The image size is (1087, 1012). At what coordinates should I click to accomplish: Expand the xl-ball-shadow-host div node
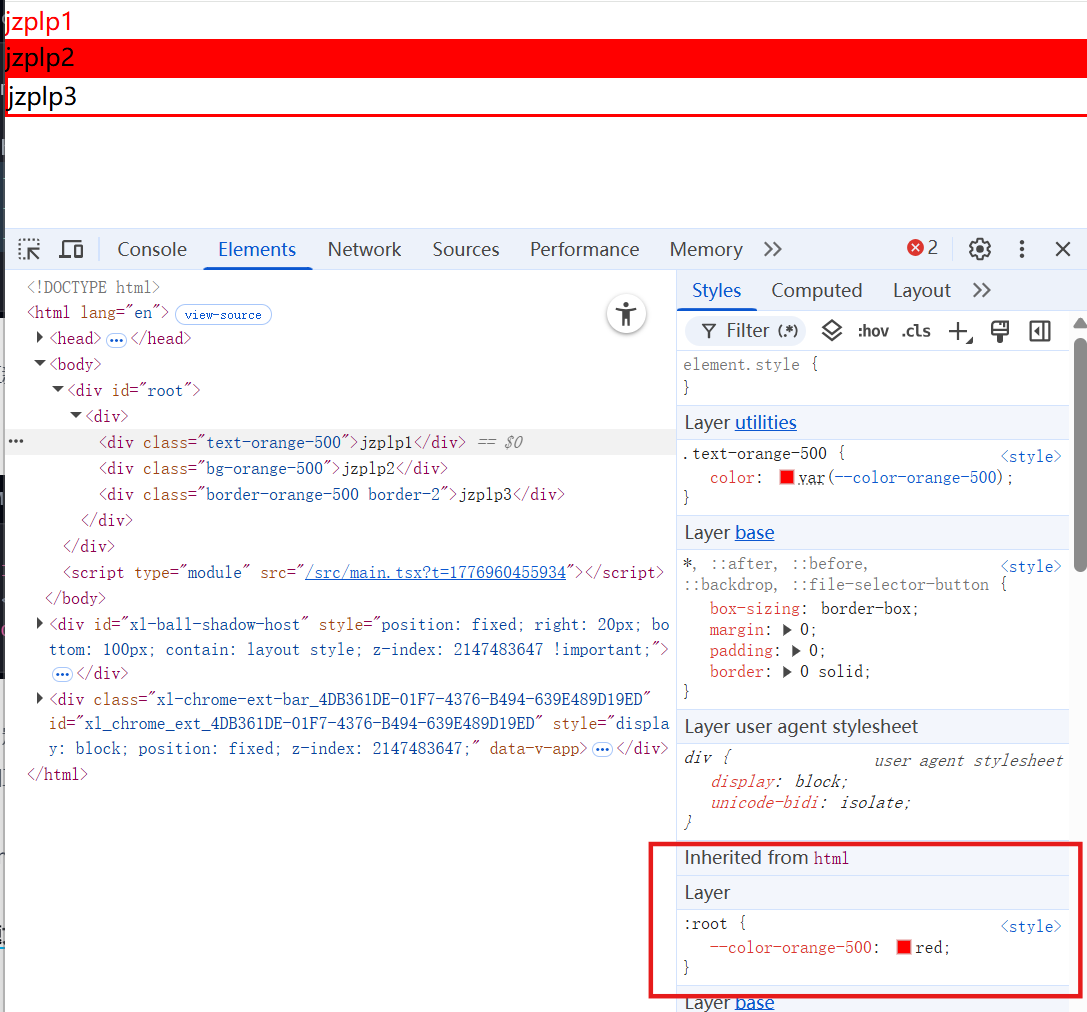click(40, 624)
